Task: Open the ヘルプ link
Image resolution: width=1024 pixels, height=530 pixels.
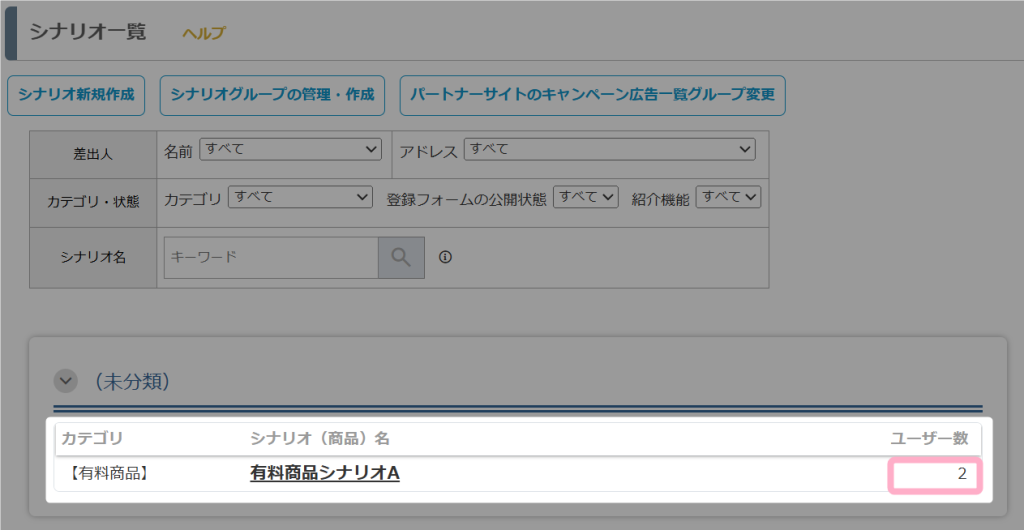Action: [203, 33]
